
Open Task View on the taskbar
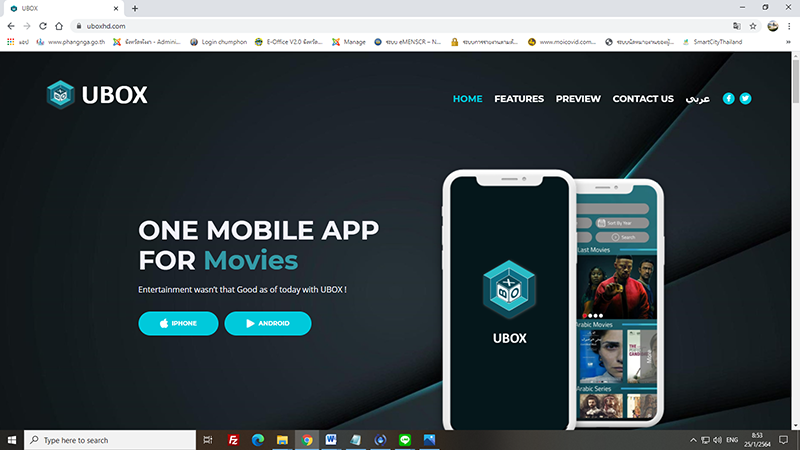(208, 440)
